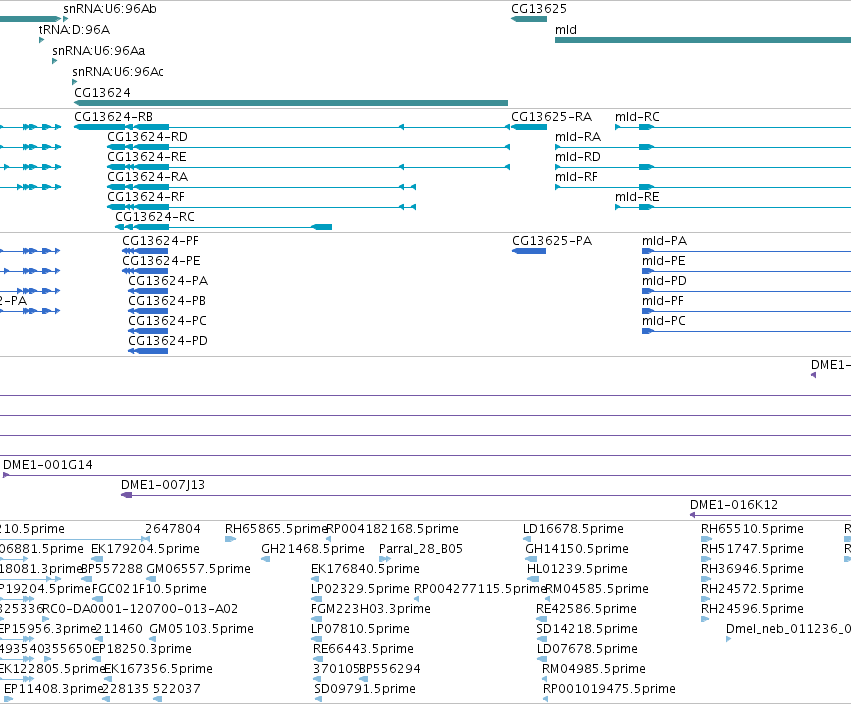Open EST RP001019475.5prime

(x=609, y=689)
